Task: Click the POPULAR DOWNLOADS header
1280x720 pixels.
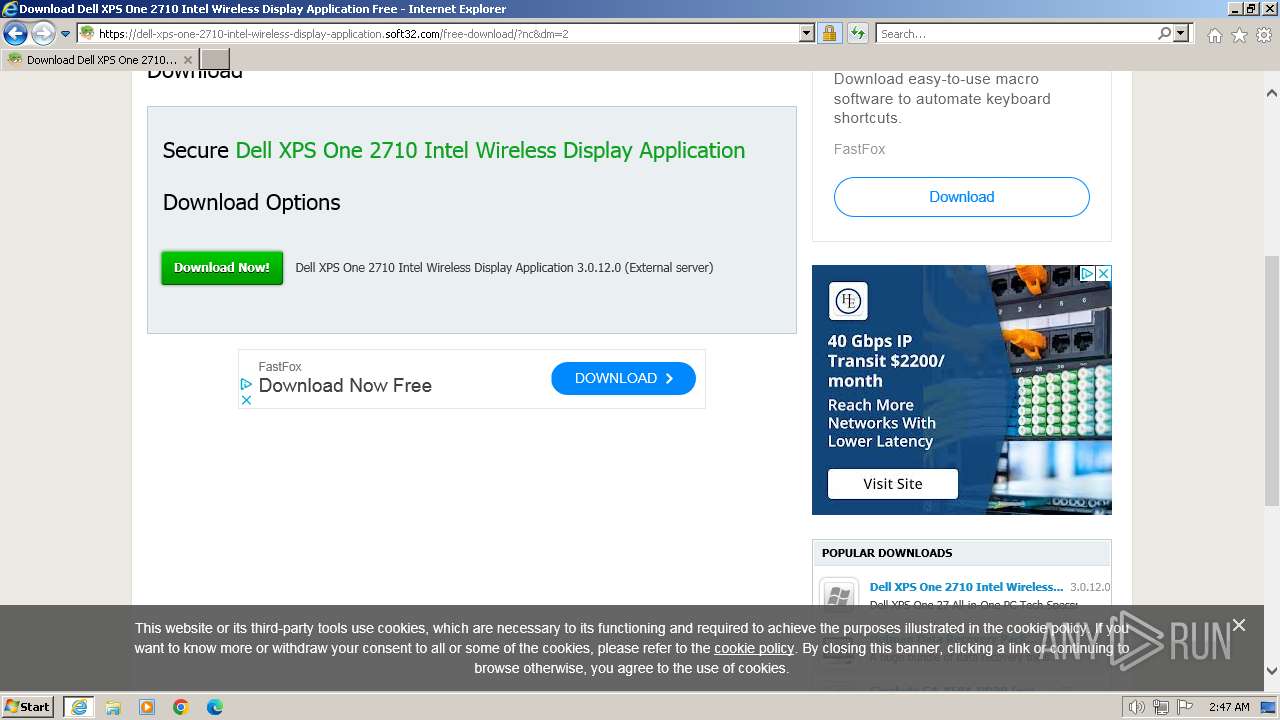Action: [887, 553]
